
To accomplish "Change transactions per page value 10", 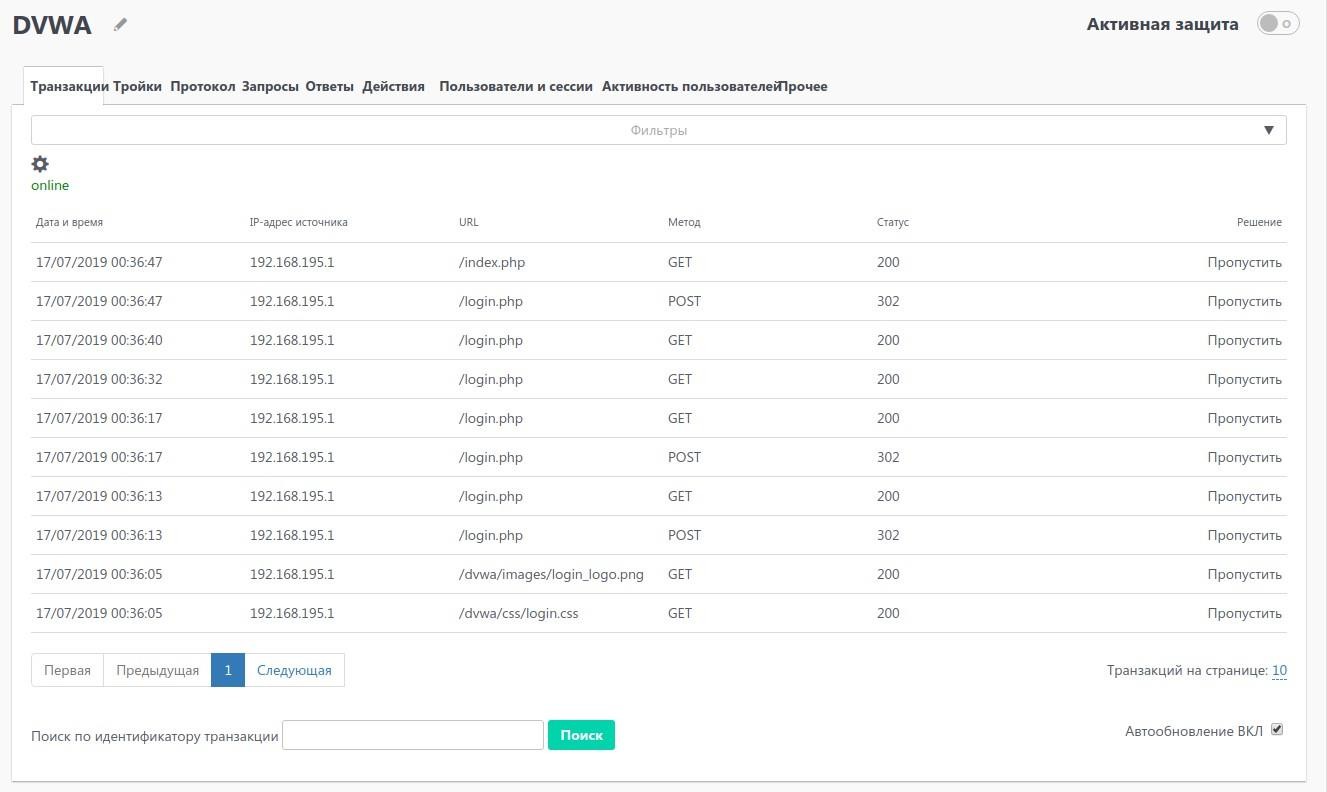I will point(1279,671).
